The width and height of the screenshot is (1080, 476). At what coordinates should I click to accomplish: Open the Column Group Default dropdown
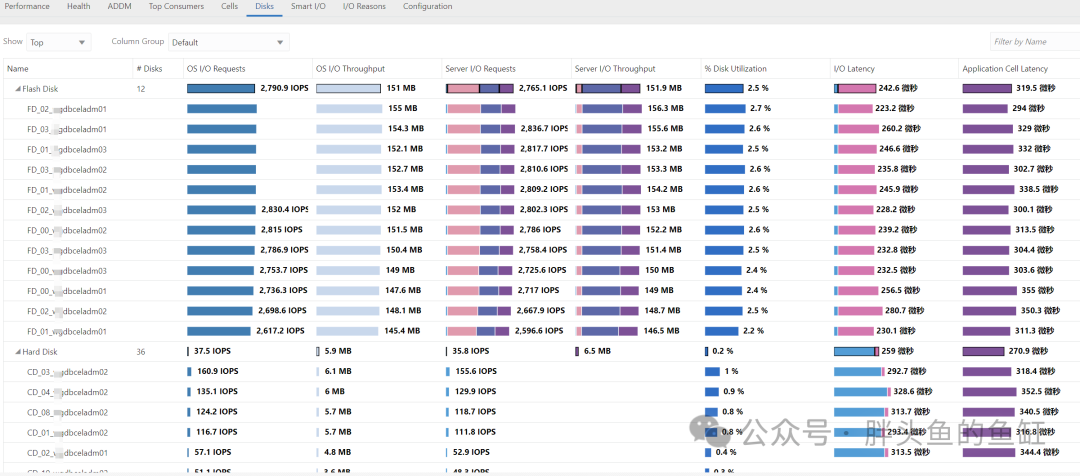[x=229, y=42]
